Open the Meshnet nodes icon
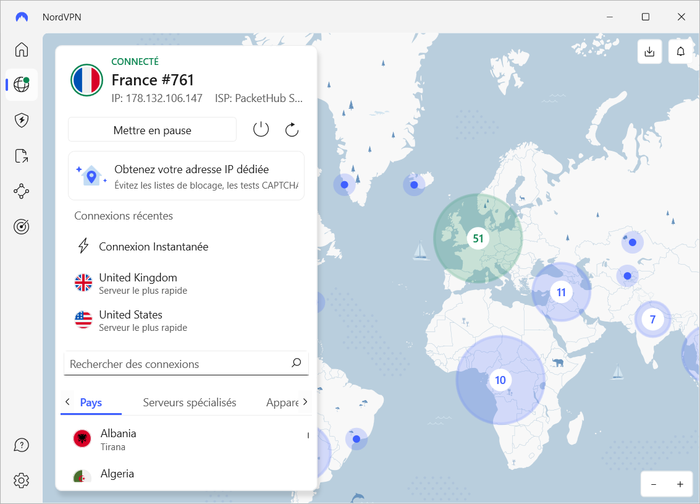The height and width of the screenshot is (504, 700). [21, 192]
